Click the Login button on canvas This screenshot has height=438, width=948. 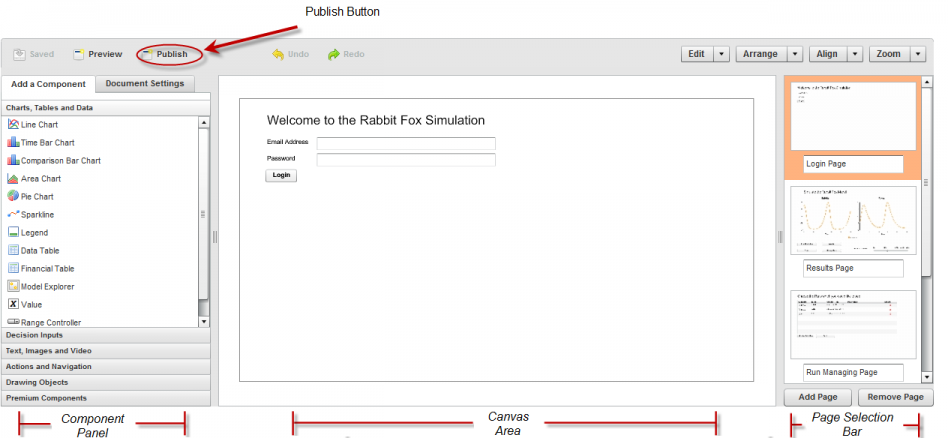click(281, 175)
